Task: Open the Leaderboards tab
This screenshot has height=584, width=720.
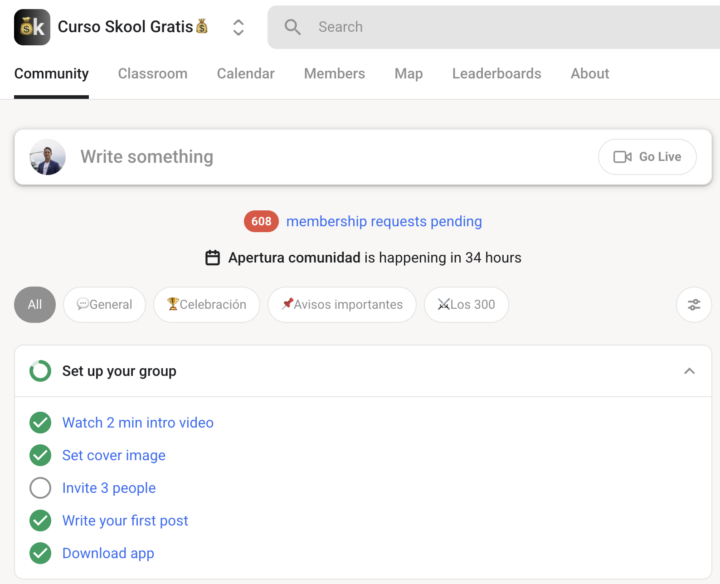Action: (496, 73)
